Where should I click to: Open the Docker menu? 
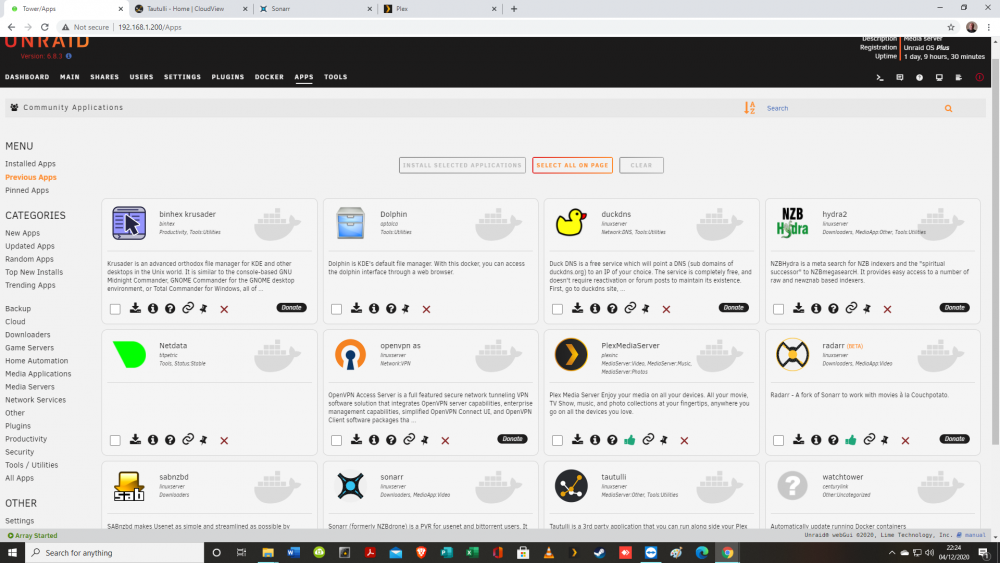click(269, 77)
